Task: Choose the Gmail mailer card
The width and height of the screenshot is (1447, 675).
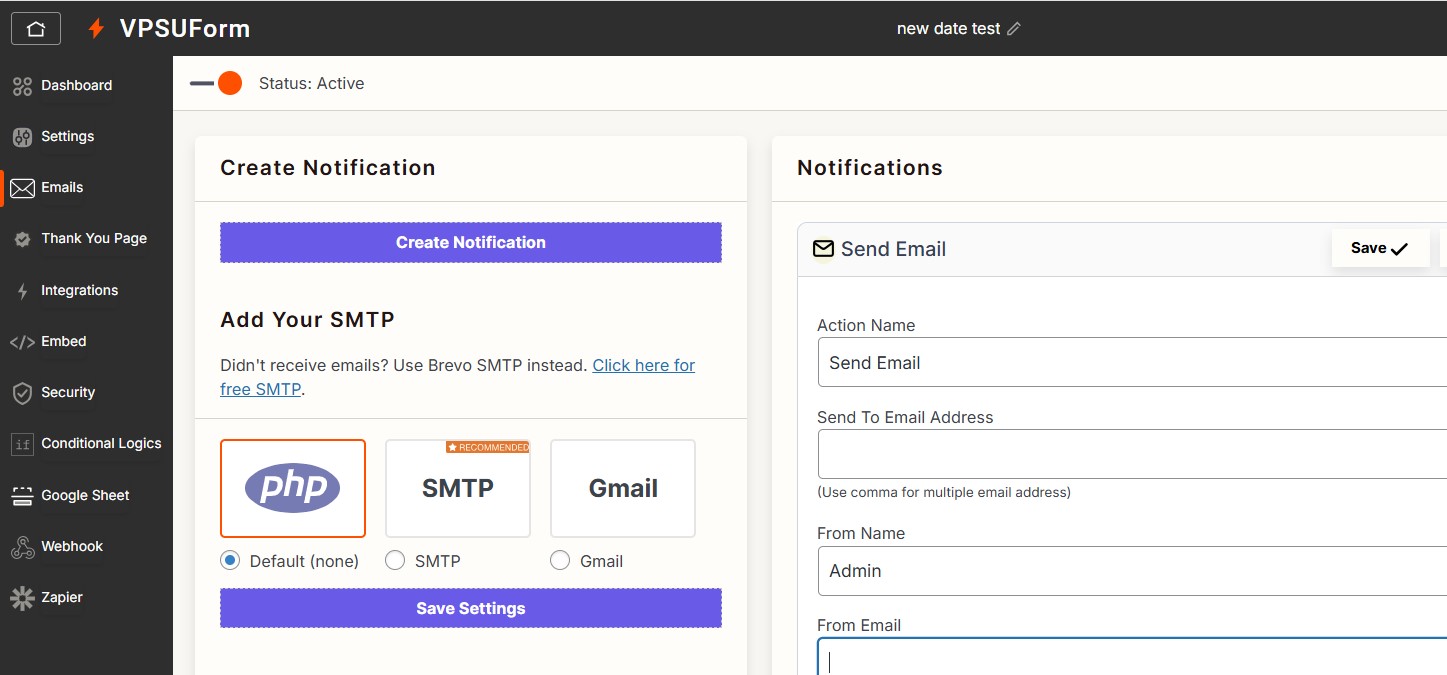Action: tap(623, 489)
